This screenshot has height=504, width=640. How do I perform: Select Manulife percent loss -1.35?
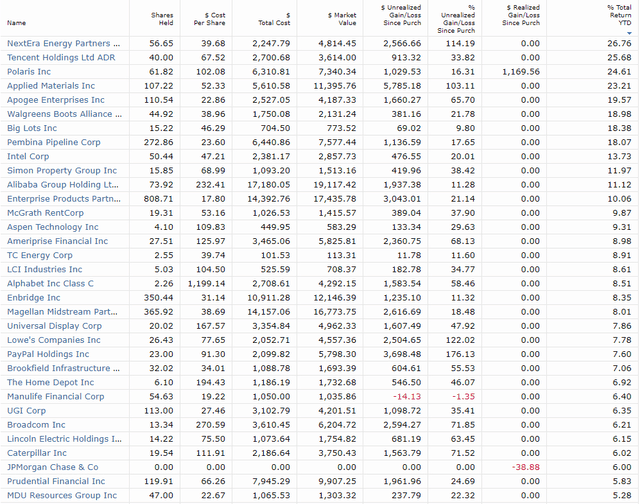pyautogui.click(x=463, y=397)
